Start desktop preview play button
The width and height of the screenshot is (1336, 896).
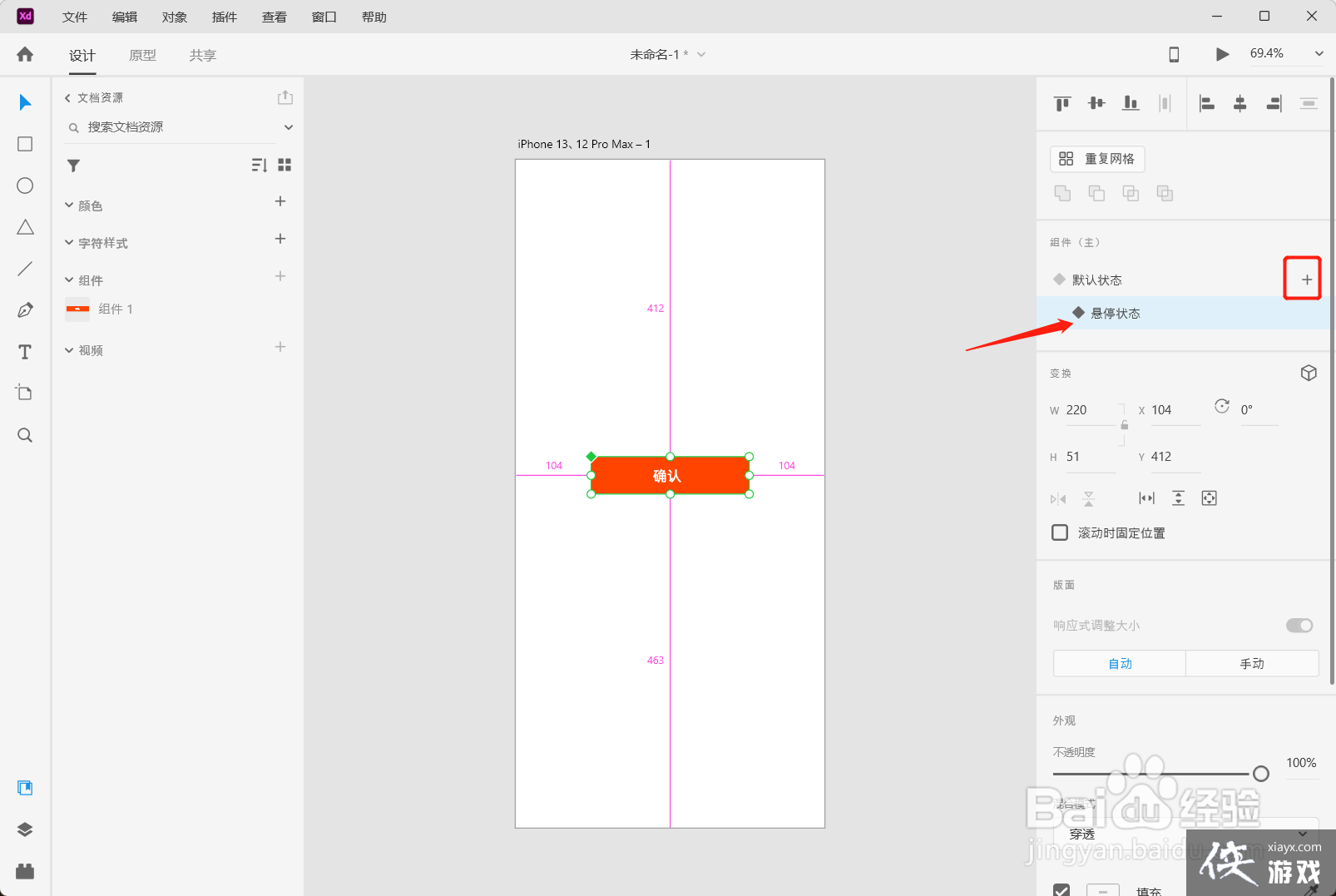(x=1222, y=54)
